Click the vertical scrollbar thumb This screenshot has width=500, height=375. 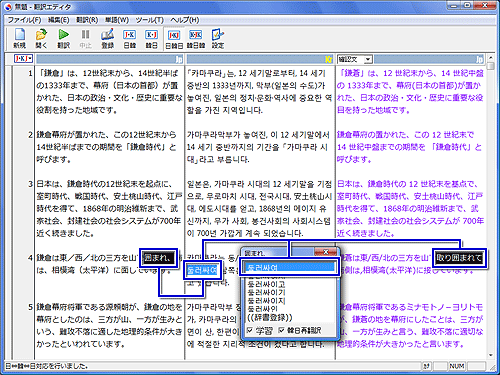tap(490, 66)
